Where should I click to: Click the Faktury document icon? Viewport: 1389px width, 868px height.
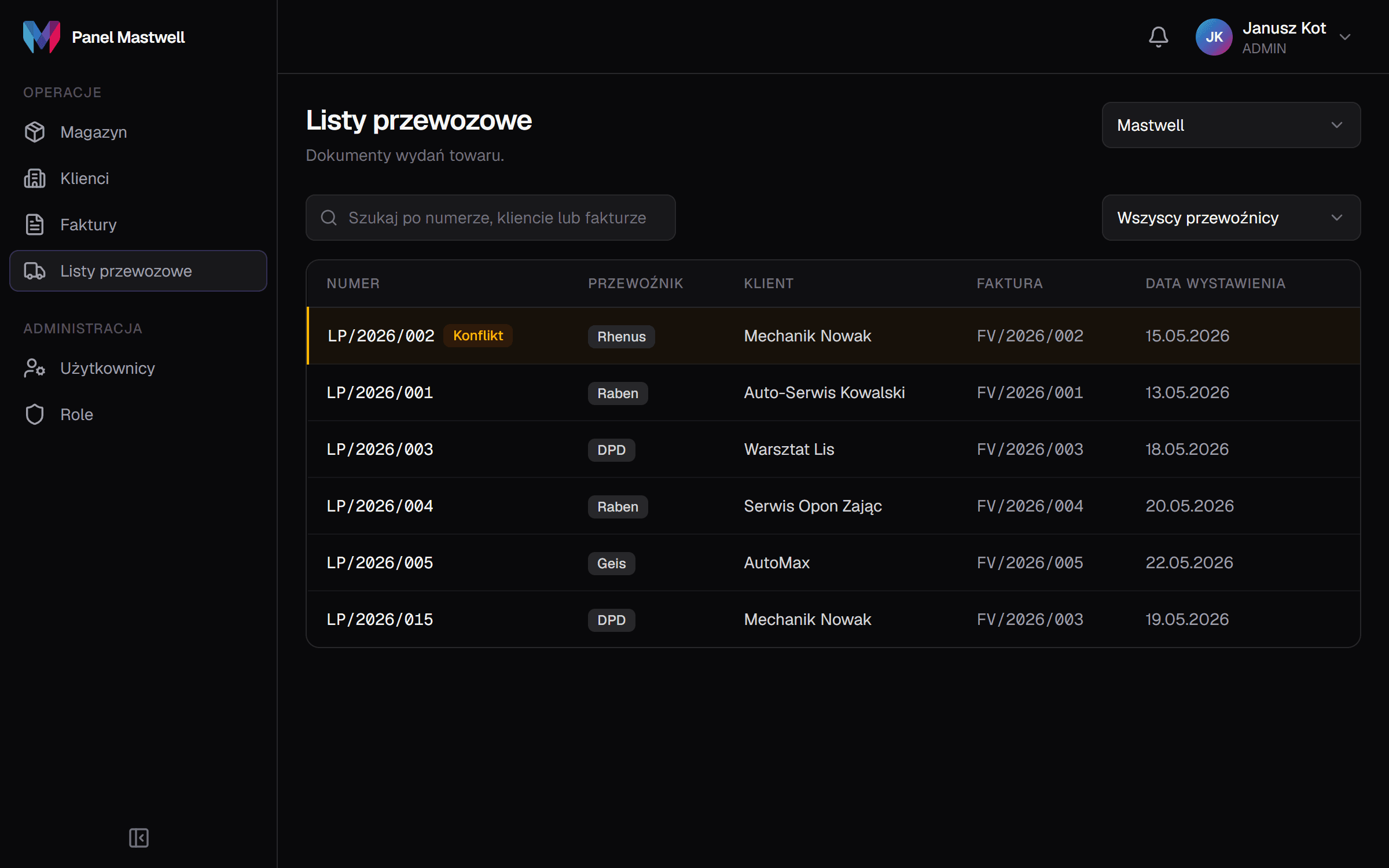pyautogui.click(x=35, y=225)
